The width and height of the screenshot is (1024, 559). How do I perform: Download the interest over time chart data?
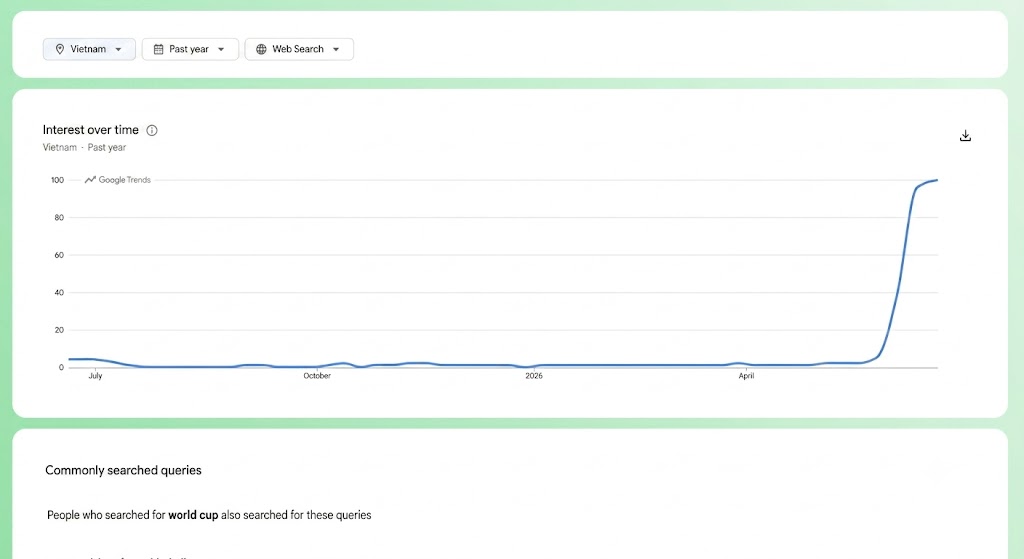(965, 136)
